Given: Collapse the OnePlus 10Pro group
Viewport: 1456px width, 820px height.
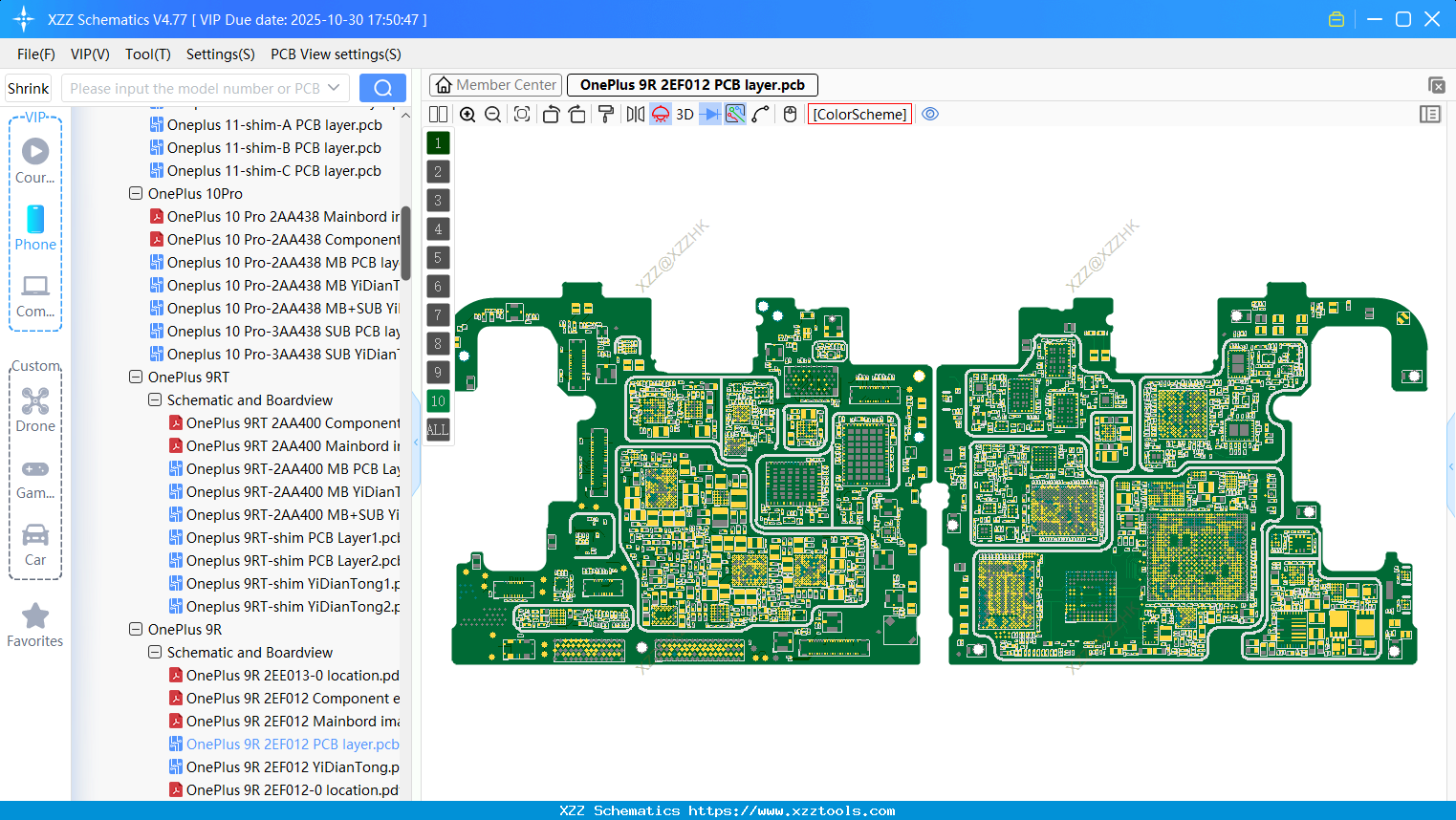Looking at the screenshot, I should [135, 193].
